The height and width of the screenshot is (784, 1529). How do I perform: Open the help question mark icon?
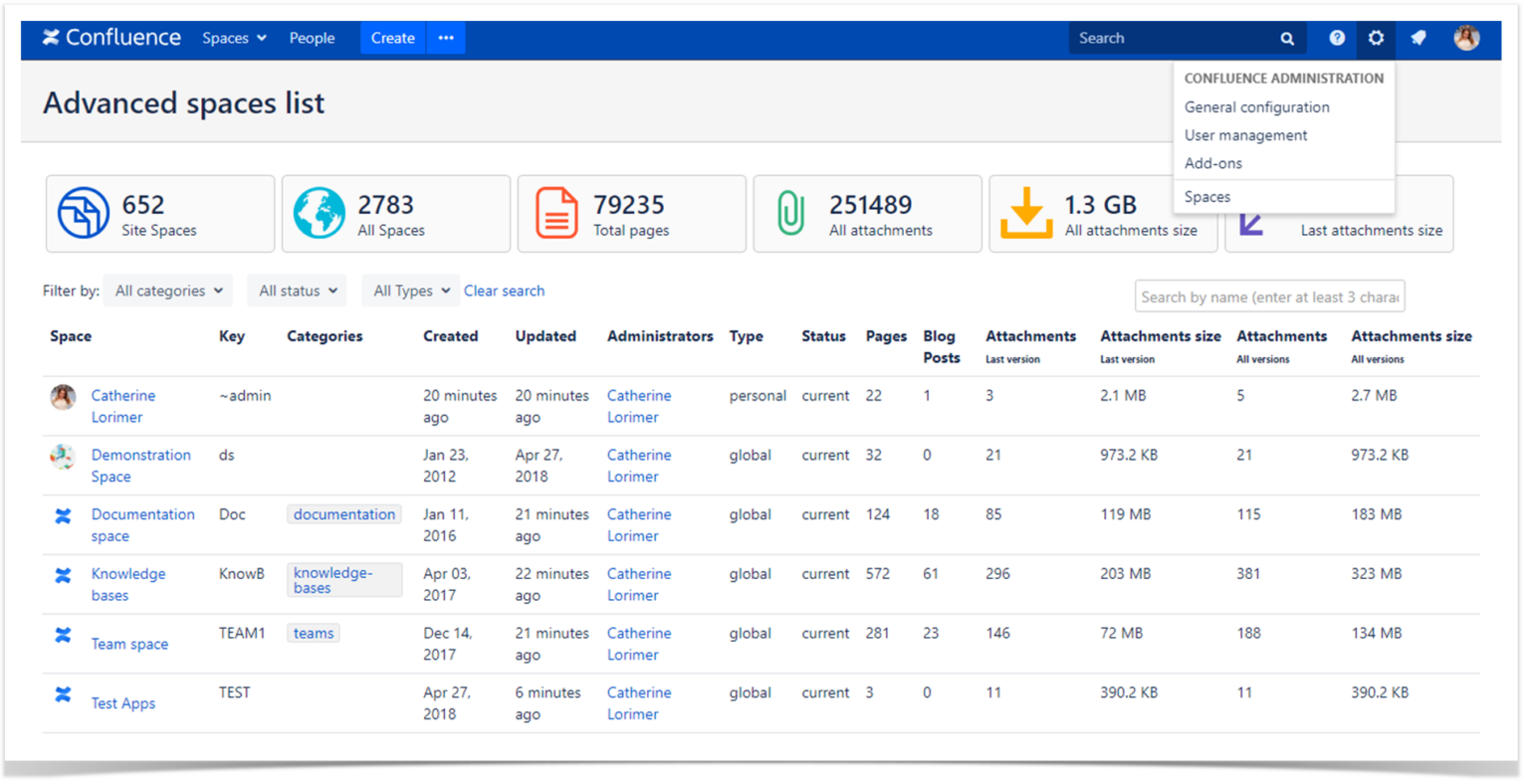pyautogui.click(x=1337, y=38)
